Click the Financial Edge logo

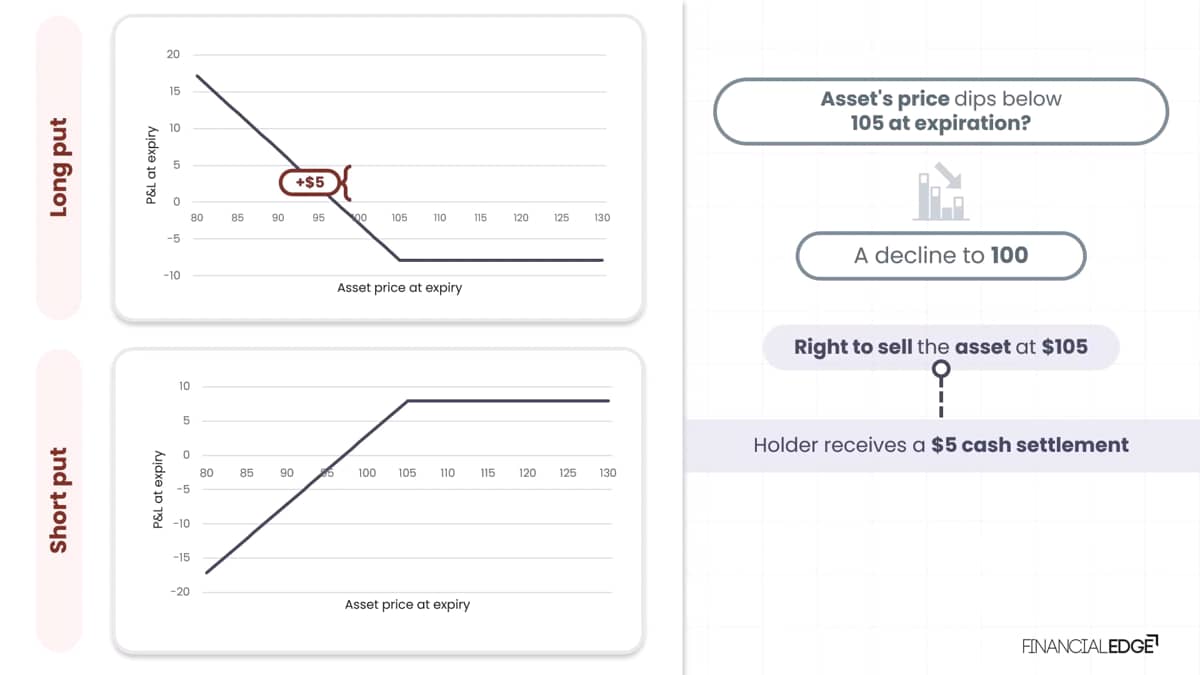(x=1089, y=645)
